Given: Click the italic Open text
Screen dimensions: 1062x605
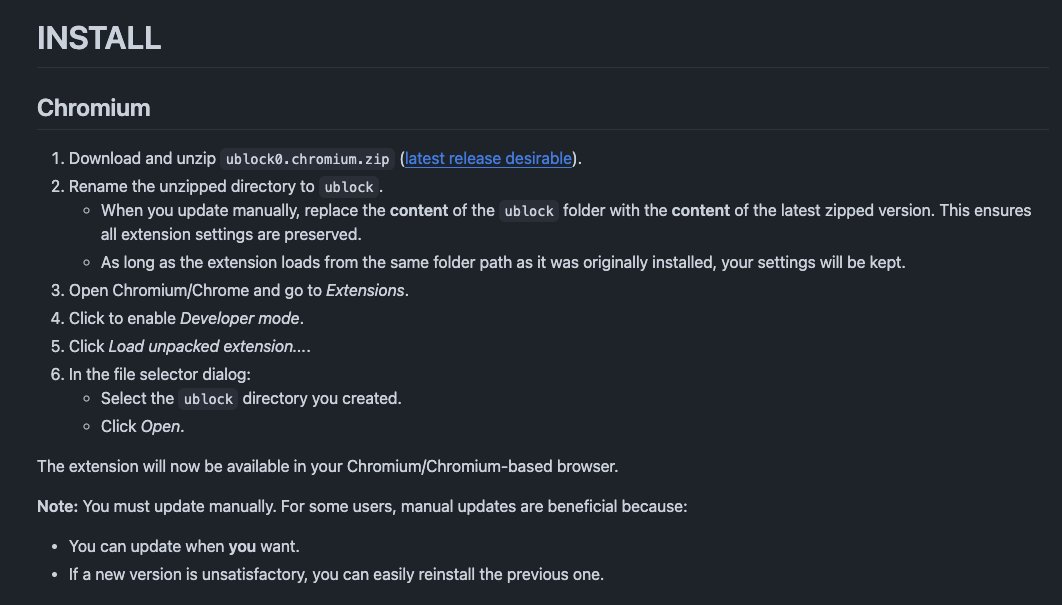Looking at the screenshot, I should pos(161,427).
